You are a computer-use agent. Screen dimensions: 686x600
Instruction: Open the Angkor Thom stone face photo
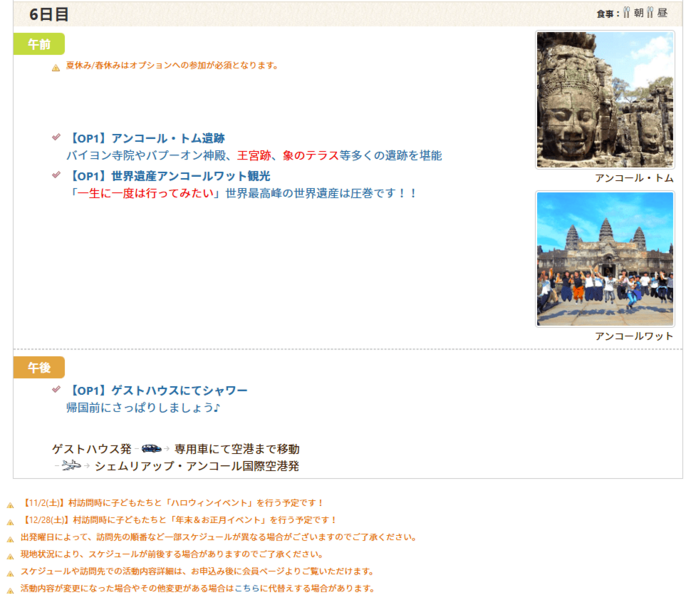(604, 100)
